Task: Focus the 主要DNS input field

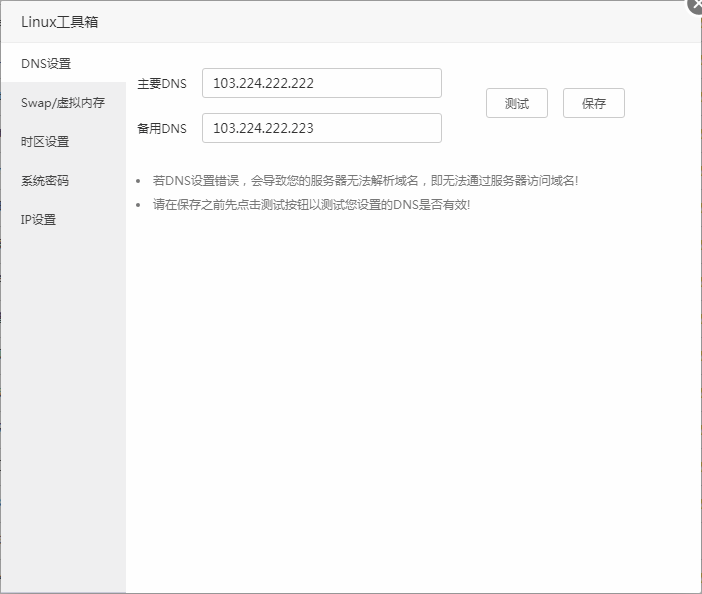Action: (x=321, y=83)
